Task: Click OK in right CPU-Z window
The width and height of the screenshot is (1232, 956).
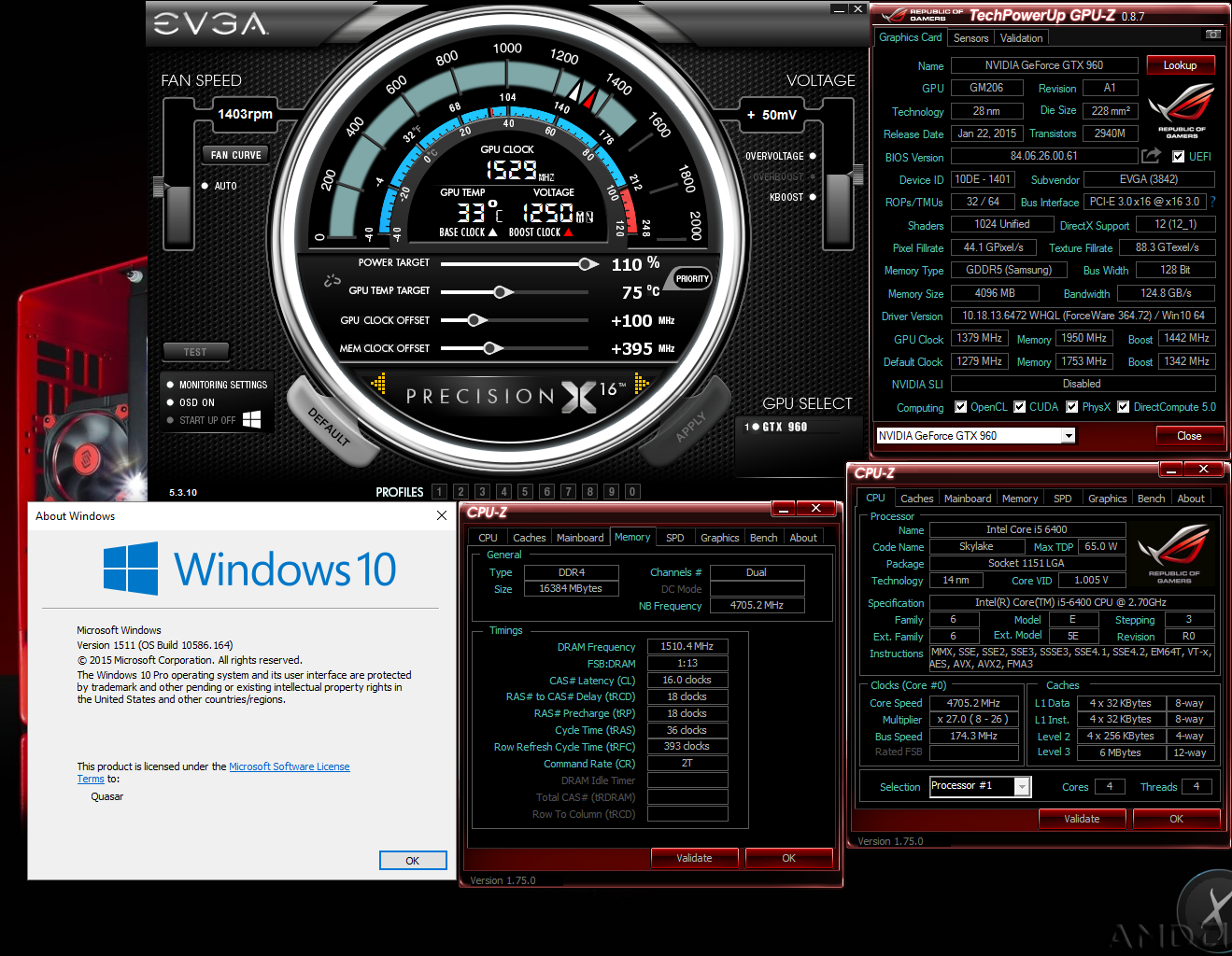Action: click(x=1176, y=819)
